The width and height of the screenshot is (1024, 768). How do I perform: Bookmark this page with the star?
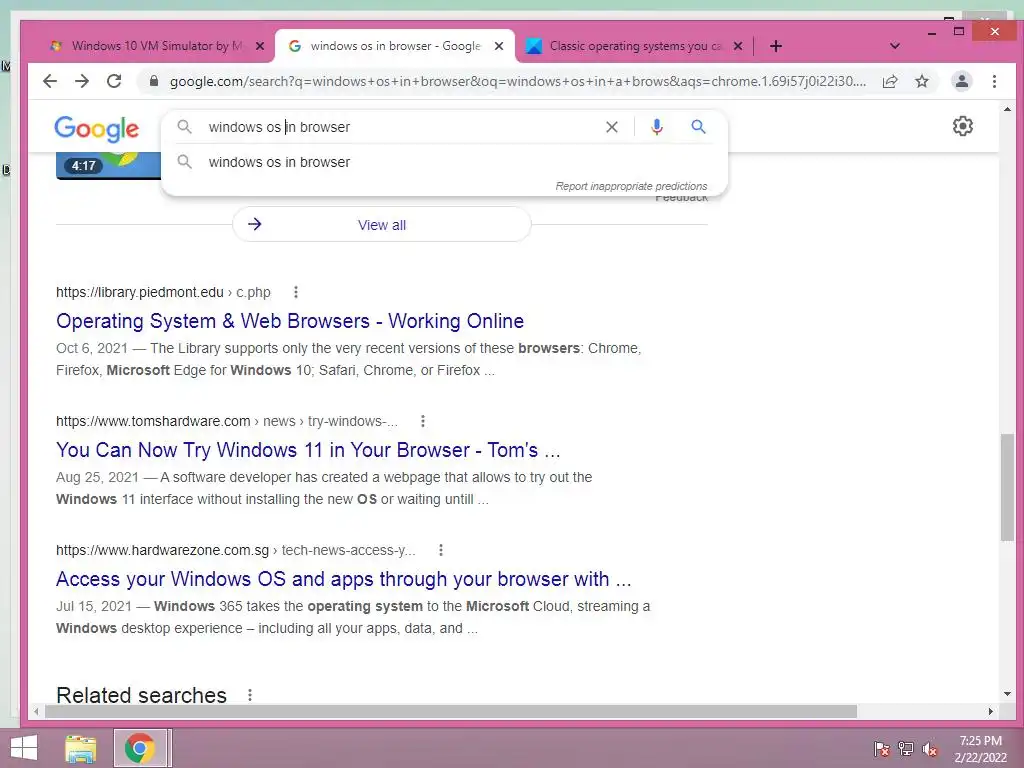921,81
